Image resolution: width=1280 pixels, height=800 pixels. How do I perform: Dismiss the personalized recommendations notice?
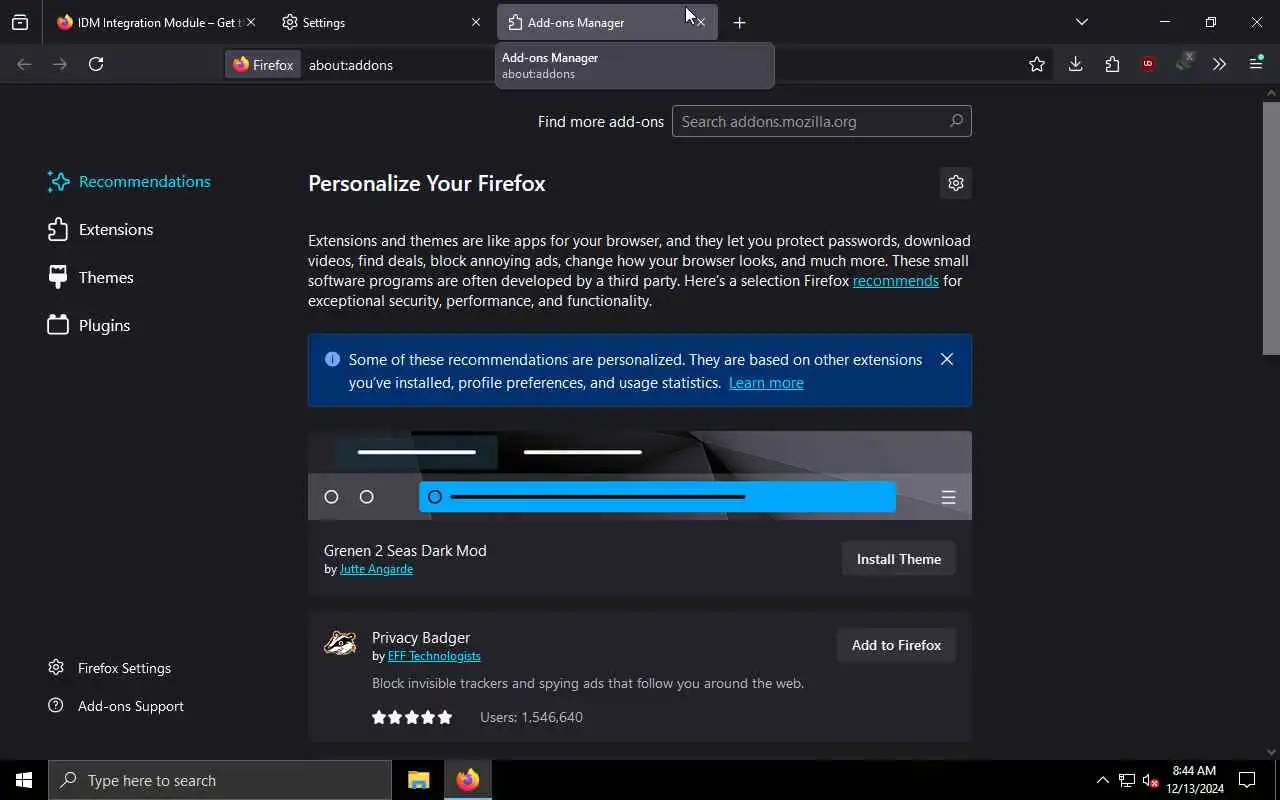point(947,359)
